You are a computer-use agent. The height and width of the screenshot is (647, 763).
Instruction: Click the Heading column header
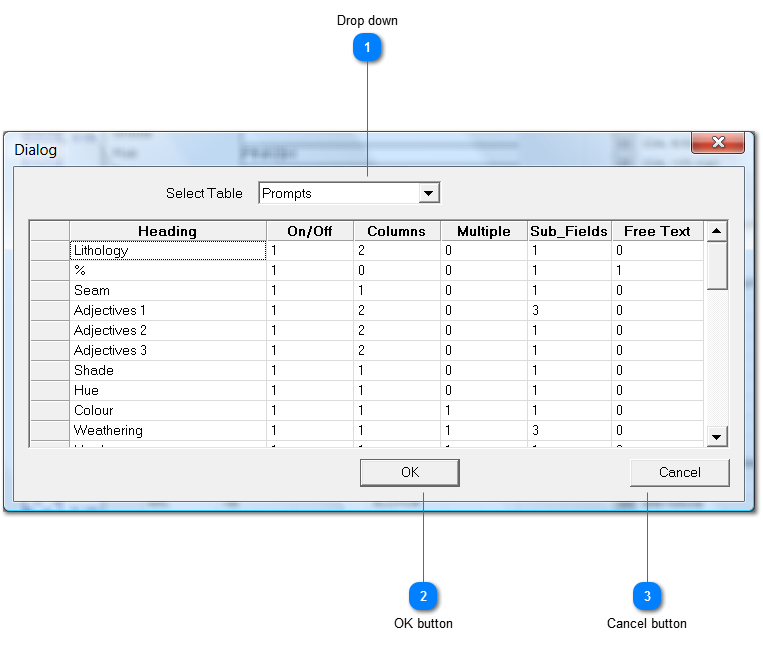coord(167,231)
